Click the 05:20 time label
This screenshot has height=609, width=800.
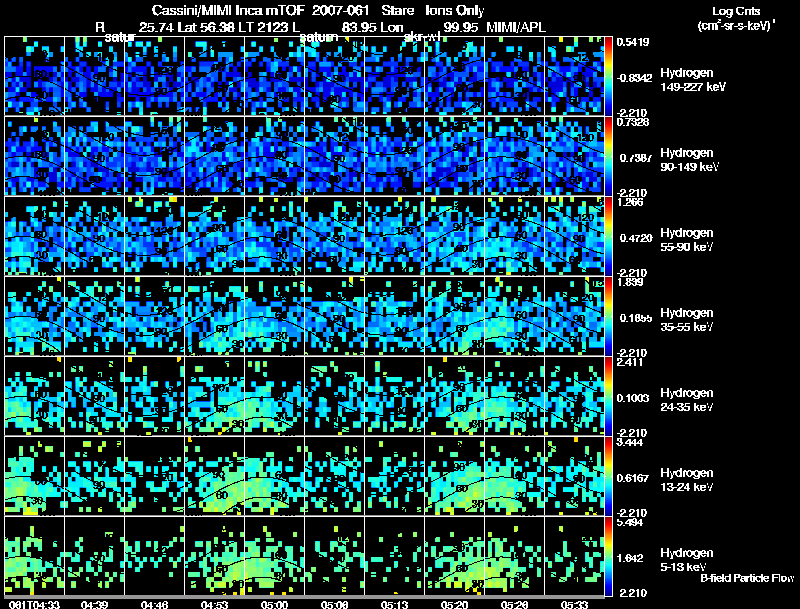[x=454, y=605]
